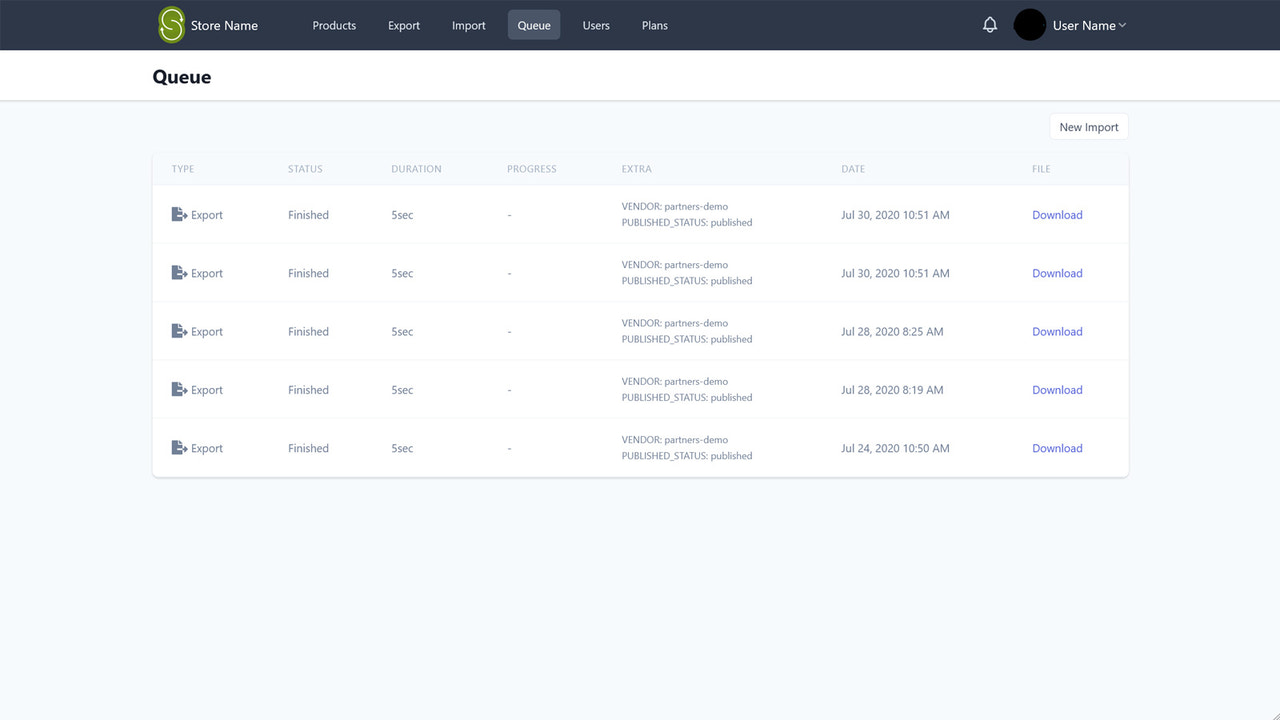This screenshot has width=1280, height=720.
Task: Go to the Plans nav item
Action: [x=655, y=25]
